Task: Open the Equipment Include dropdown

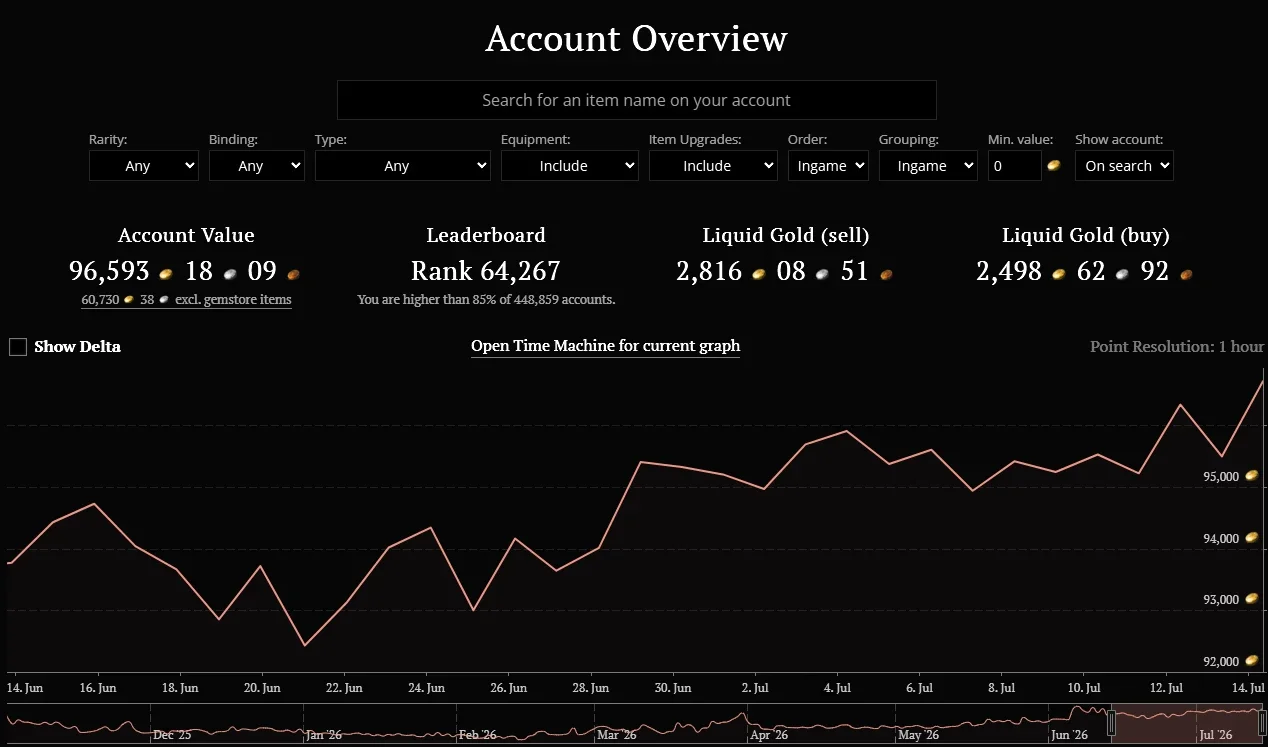Action: 569,166
